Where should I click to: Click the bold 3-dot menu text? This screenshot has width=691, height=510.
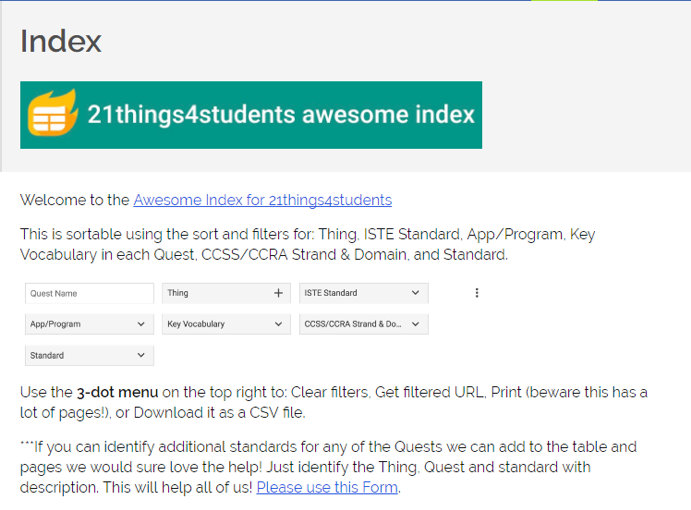pos(117,392)
